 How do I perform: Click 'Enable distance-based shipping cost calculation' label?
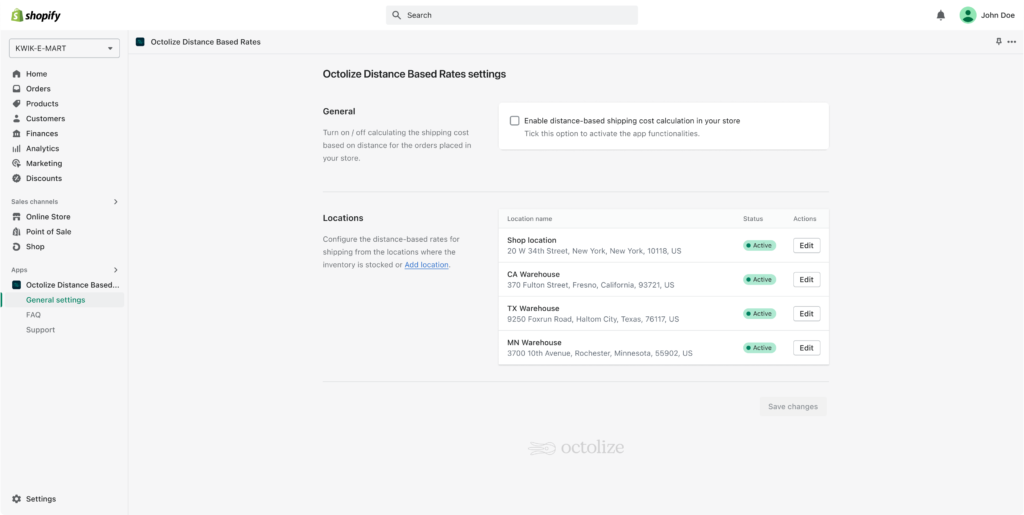[632, 121]
